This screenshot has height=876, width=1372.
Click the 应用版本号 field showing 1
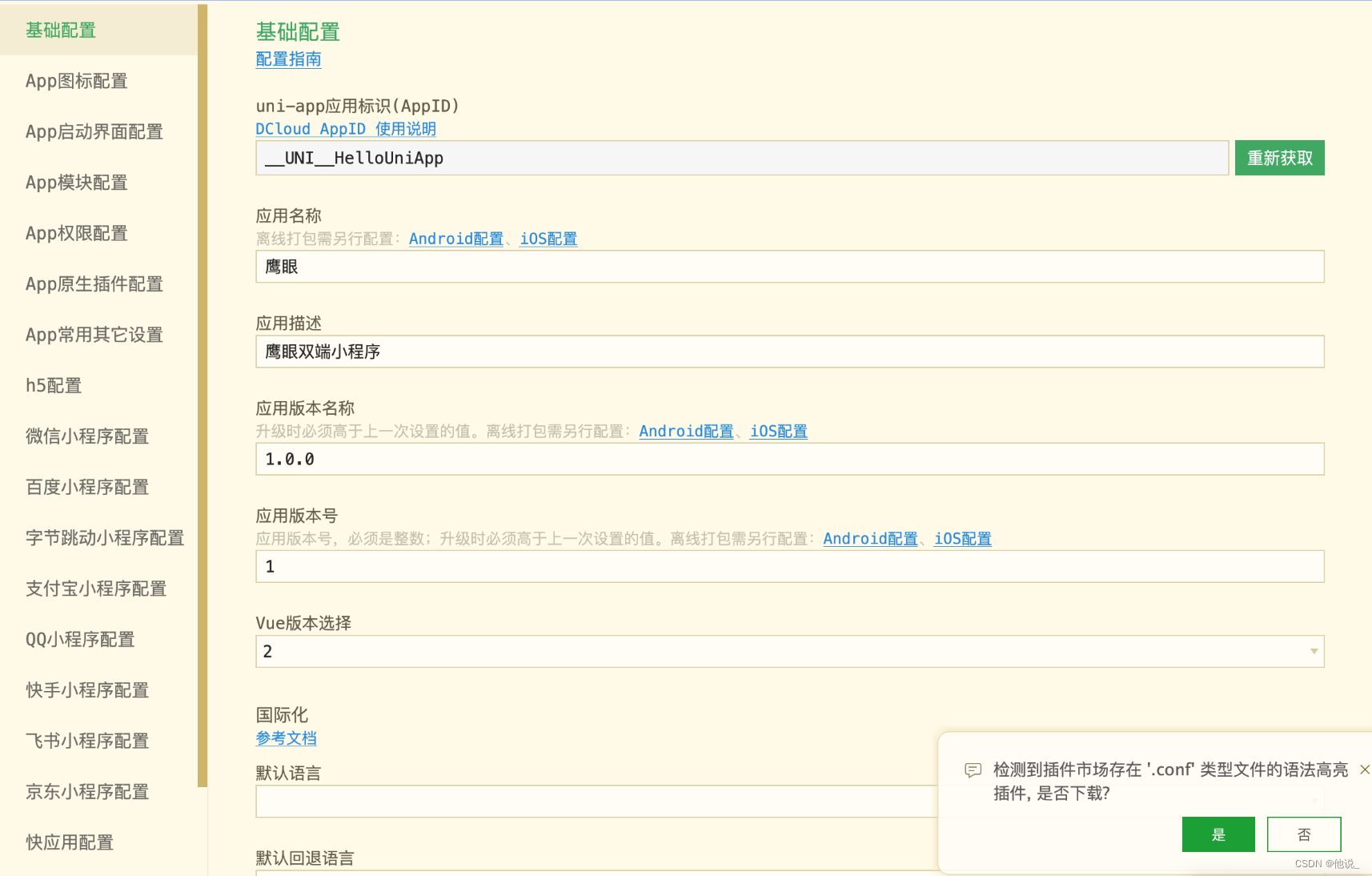(x=790, y=566)
